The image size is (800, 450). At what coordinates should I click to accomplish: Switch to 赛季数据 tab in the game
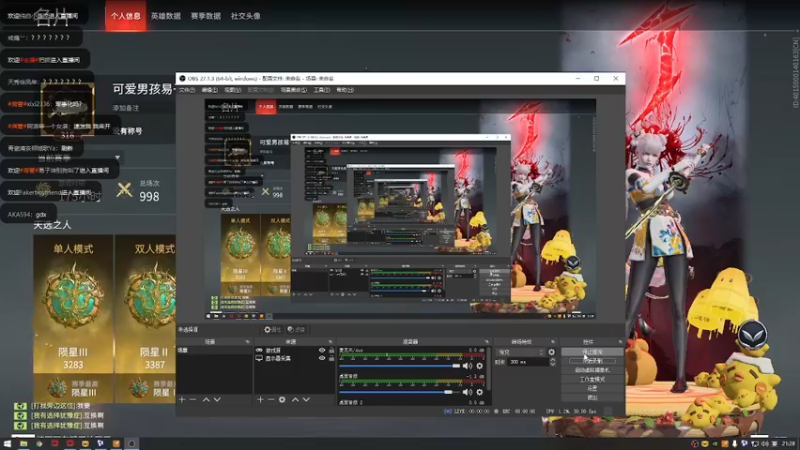click(x=206, y=16)
